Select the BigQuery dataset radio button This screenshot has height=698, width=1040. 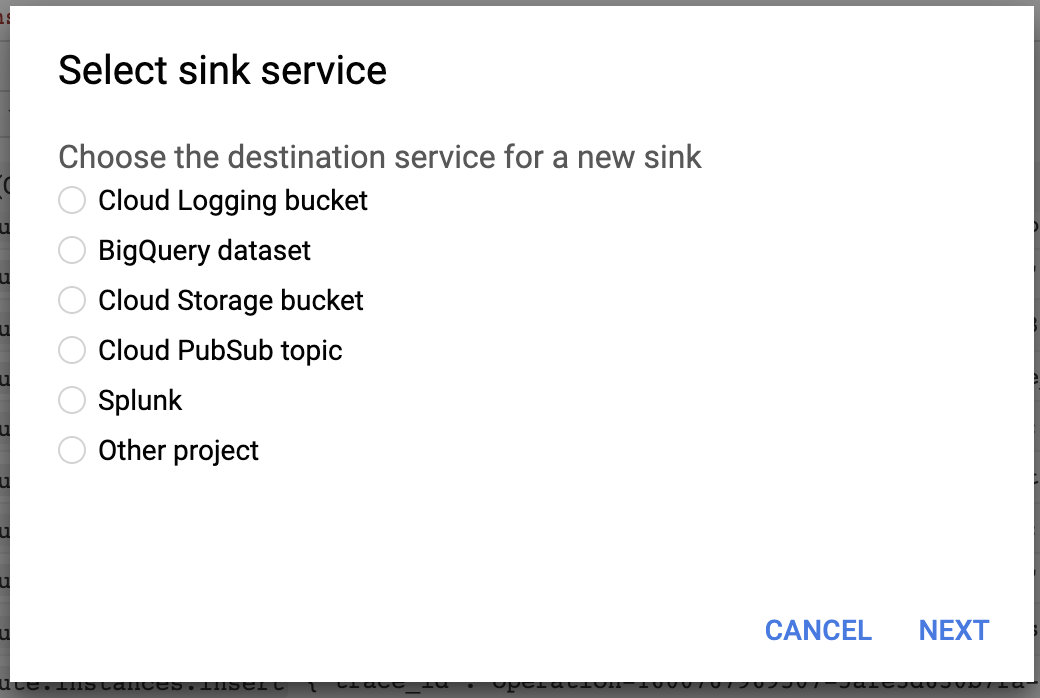[x=72, y=250]
